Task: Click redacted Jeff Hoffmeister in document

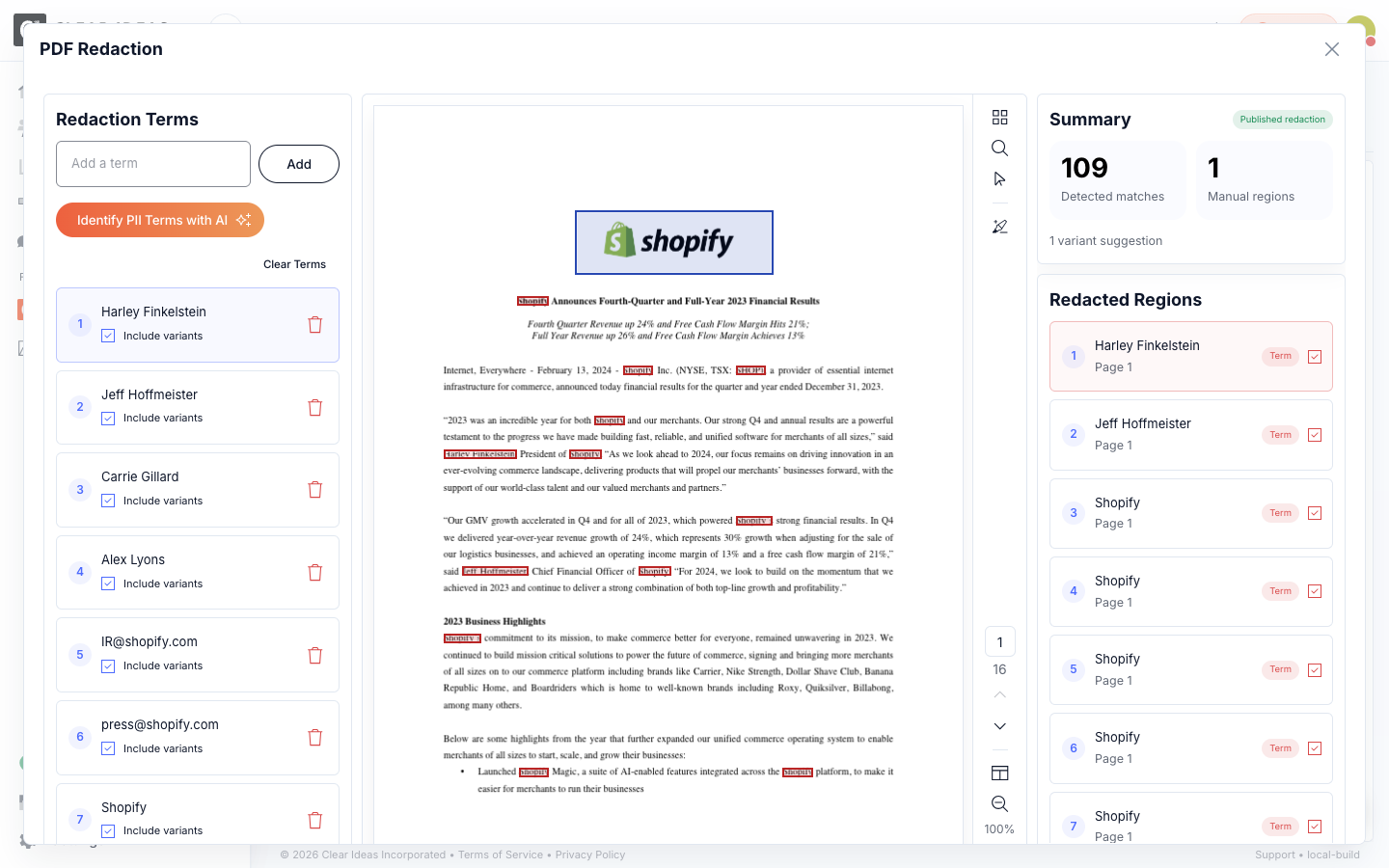Action: (495, 571)
